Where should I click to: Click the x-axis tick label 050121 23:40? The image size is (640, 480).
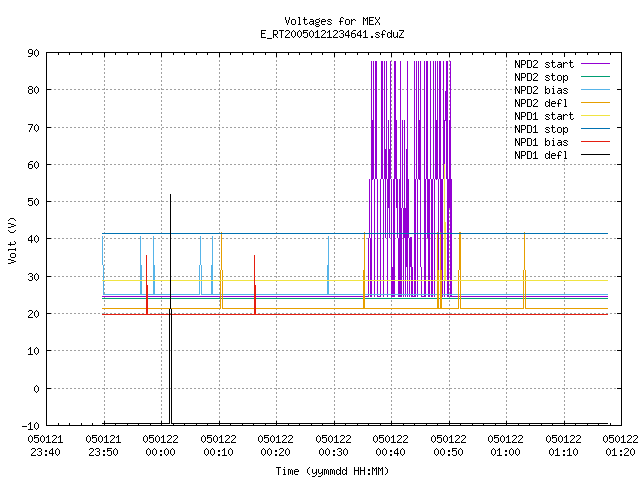pyautogui.click(x=45, y=446)
